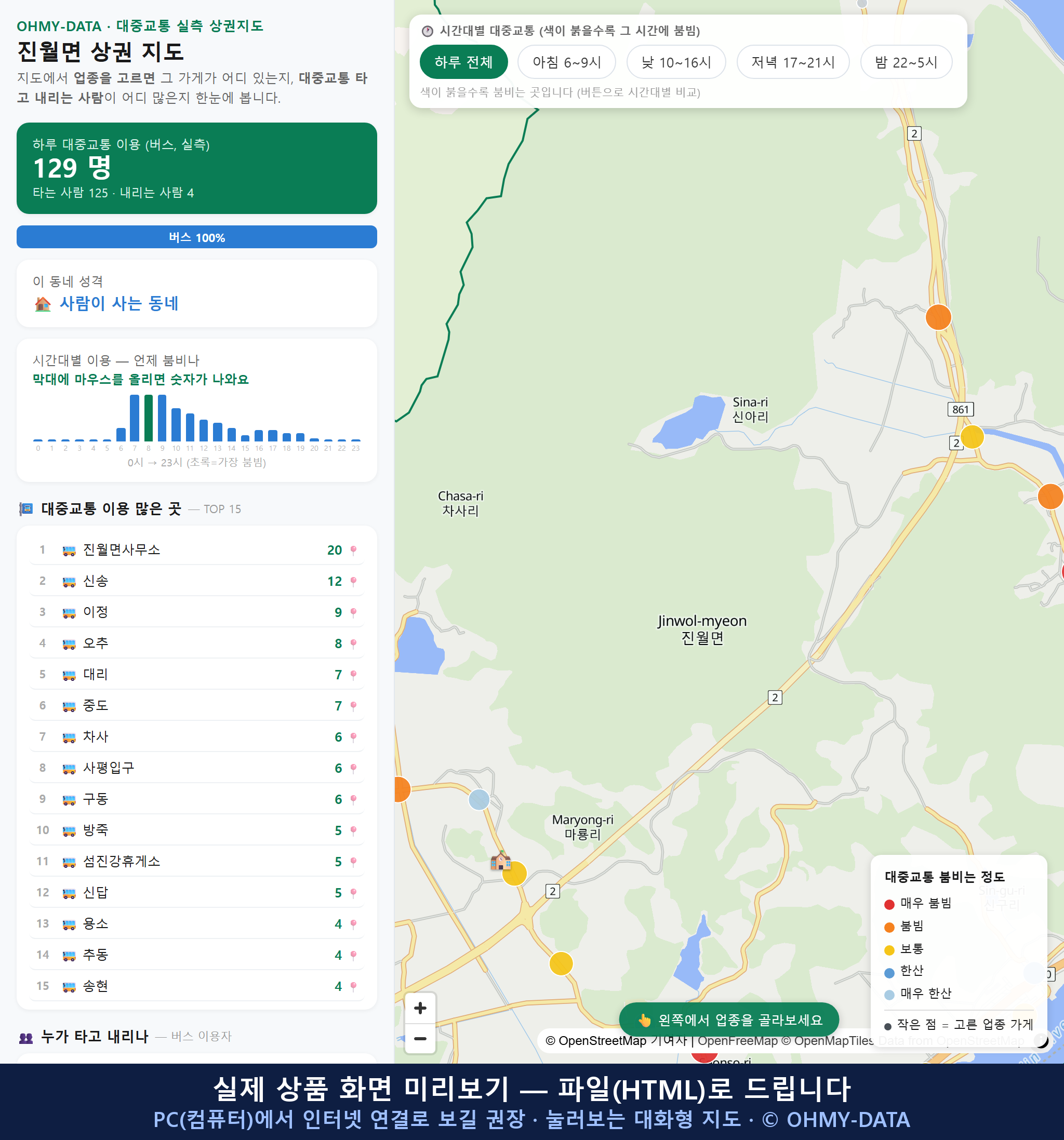This screenshot has width=1064, height=1140.
Task: Click the pin icon for 이정
Action: 353,612
